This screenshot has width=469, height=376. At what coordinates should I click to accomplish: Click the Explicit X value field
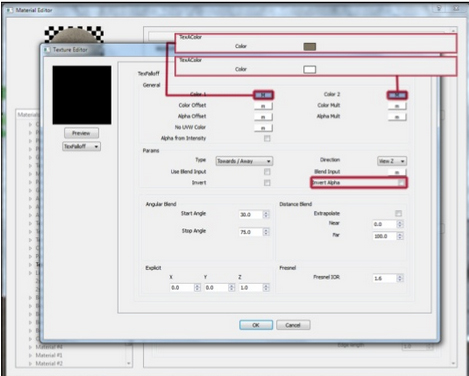pos(182,288)
